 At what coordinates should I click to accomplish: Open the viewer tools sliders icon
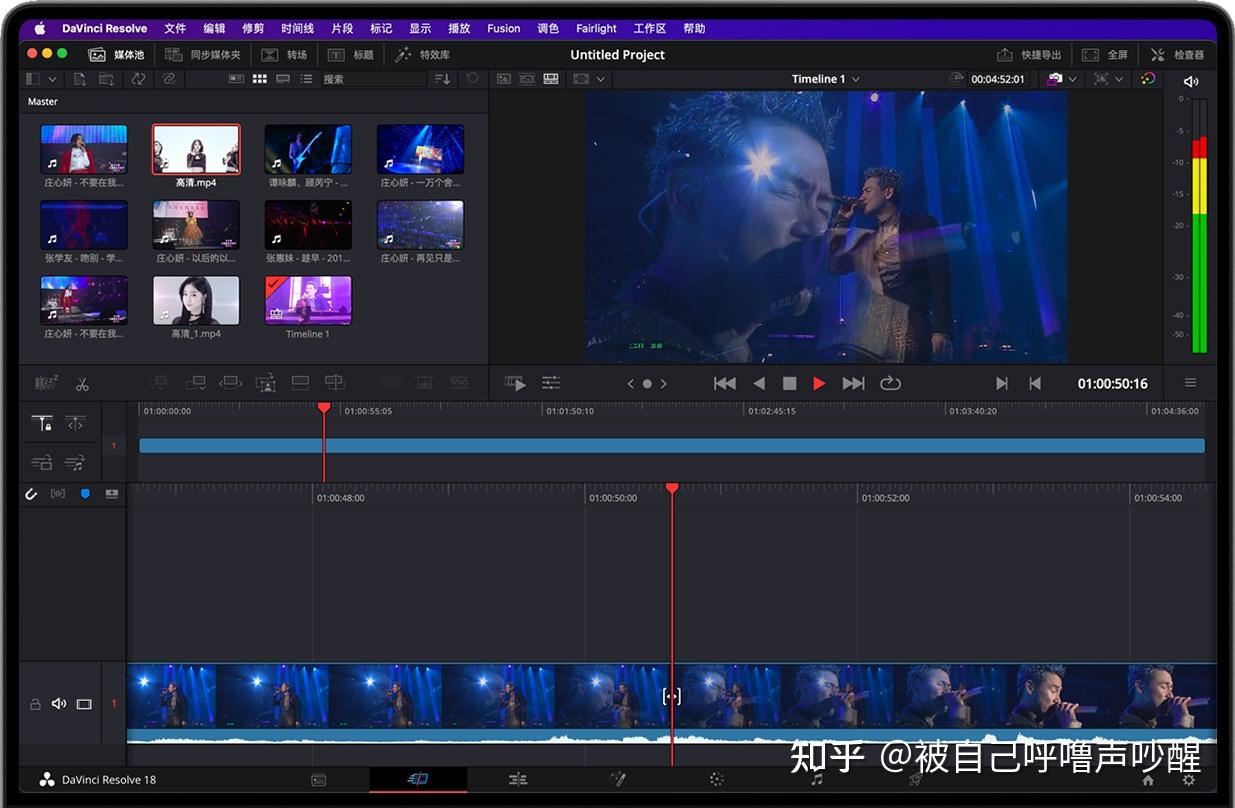[x=551, y=383]
